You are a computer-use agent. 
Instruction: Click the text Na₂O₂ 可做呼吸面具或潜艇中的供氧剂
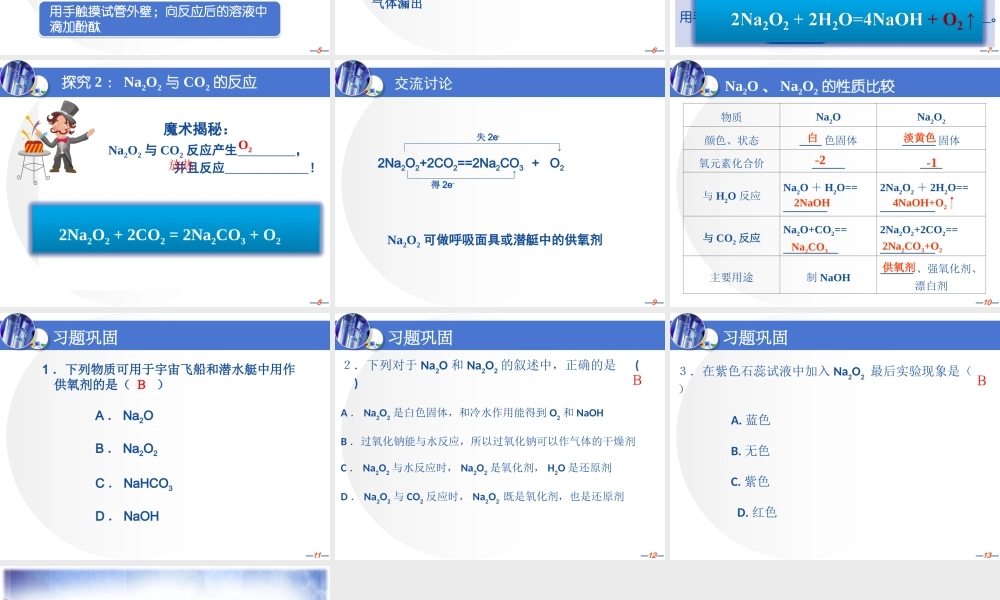tap(495, 240)
